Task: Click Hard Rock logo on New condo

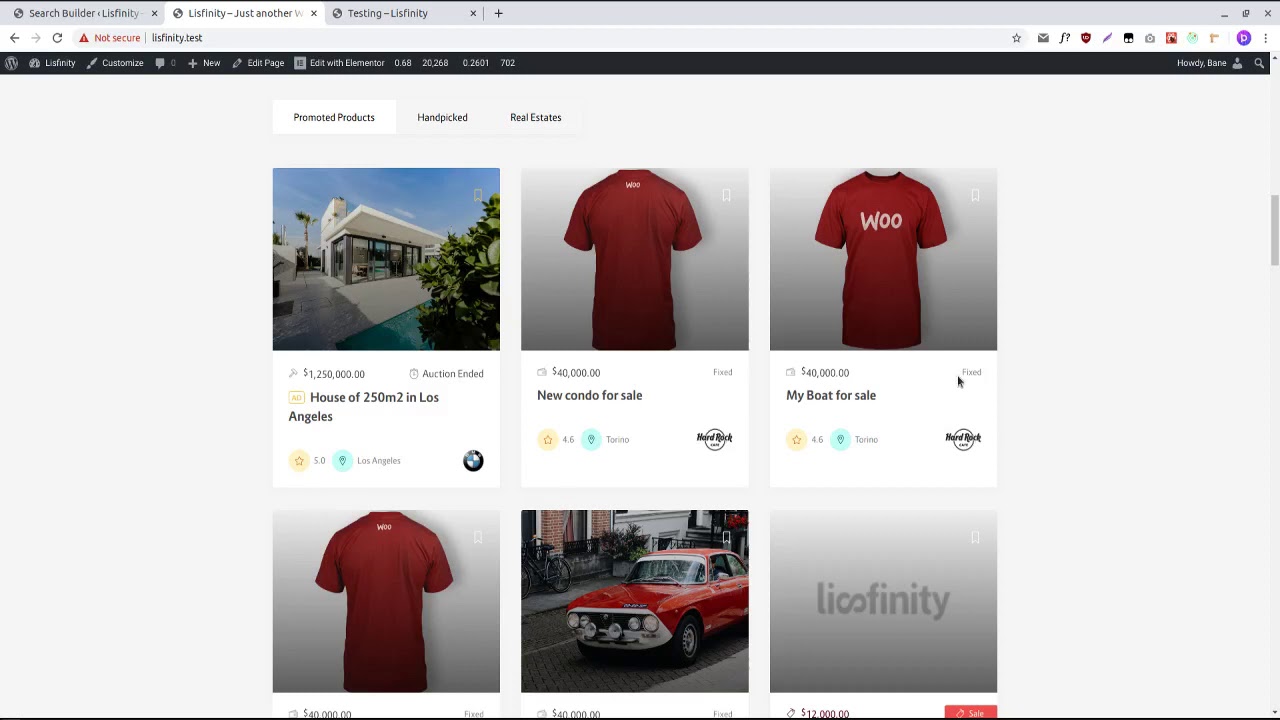Action: coord(714,439)
